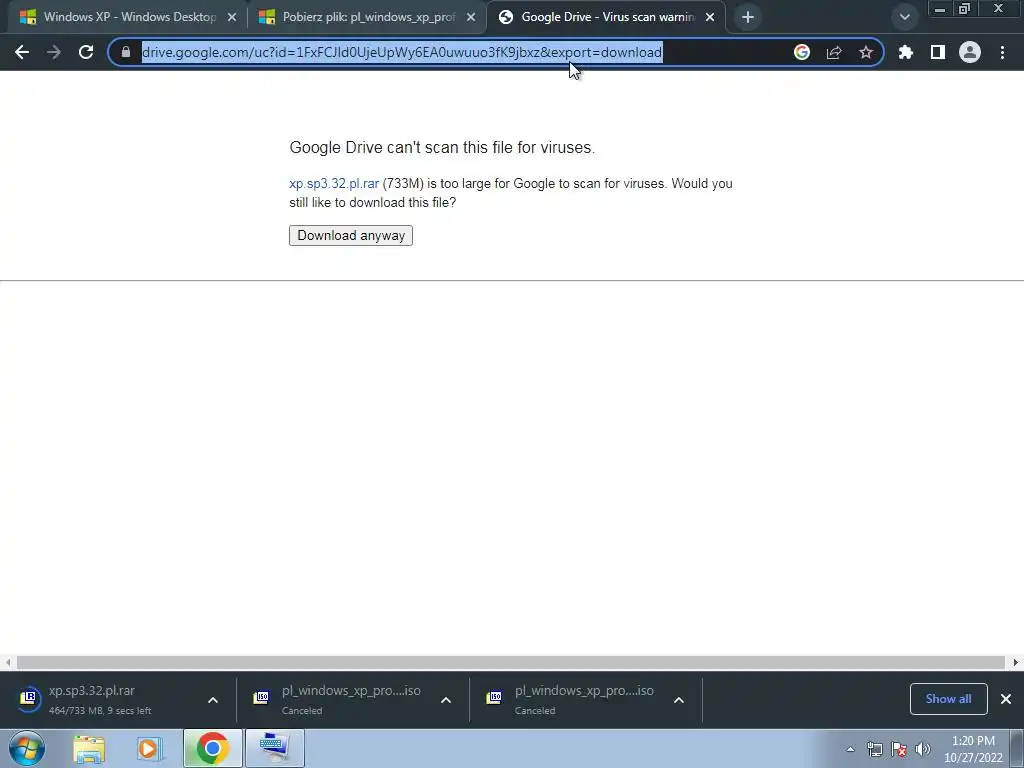
Task: Restore down the Chrome window
Action: 964,9
